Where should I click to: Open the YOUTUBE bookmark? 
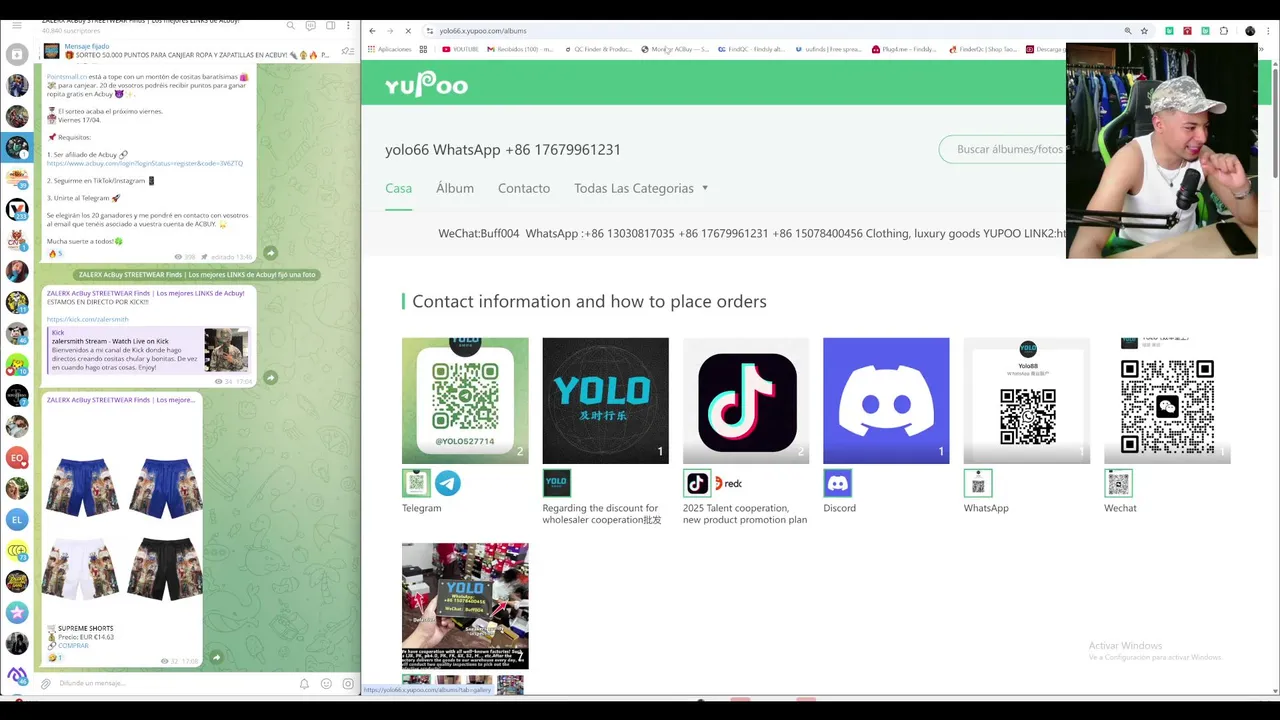459,49
